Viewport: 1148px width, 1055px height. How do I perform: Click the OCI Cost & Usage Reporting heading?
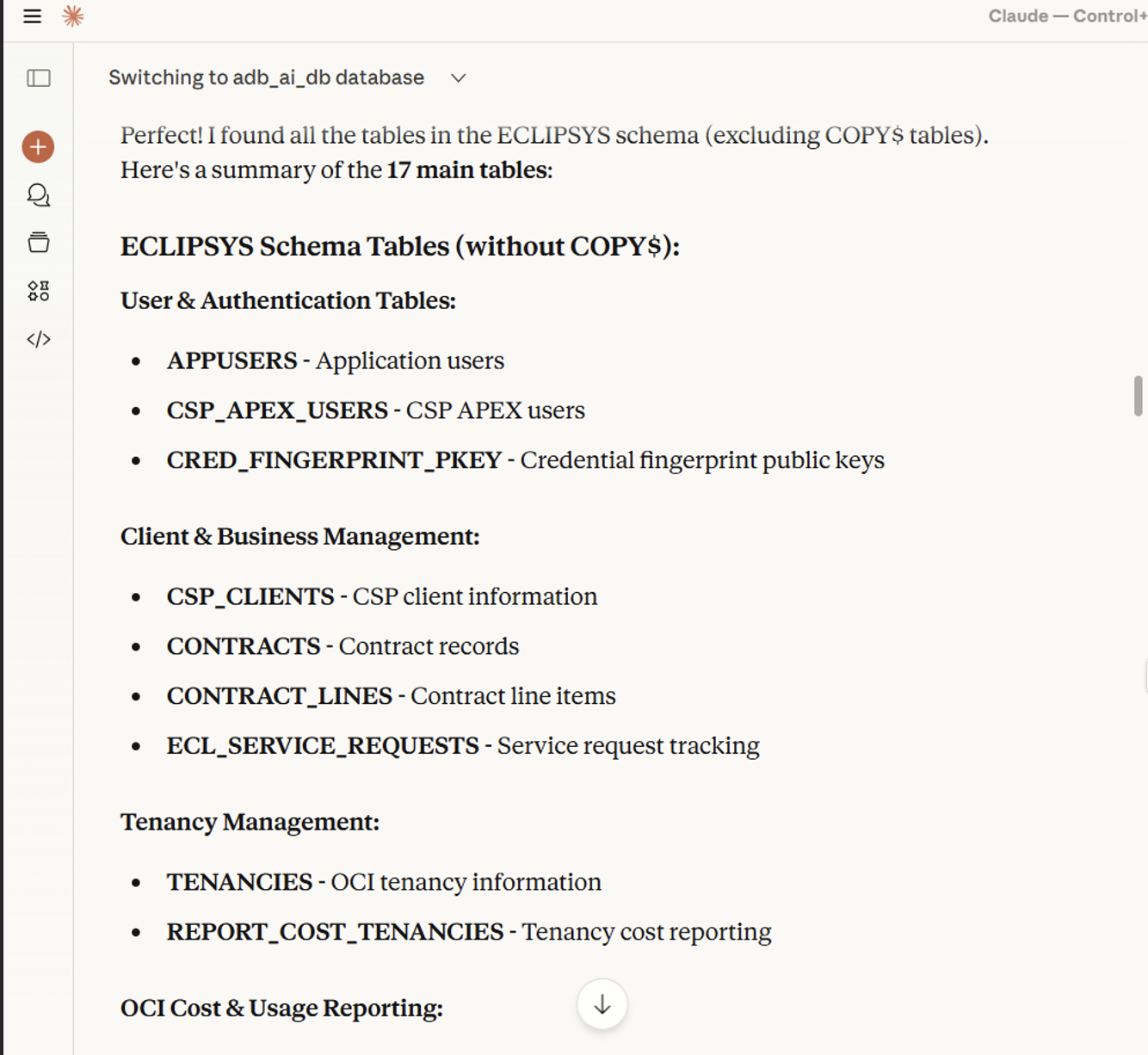pyautogui.click(x=281, y=1008)
